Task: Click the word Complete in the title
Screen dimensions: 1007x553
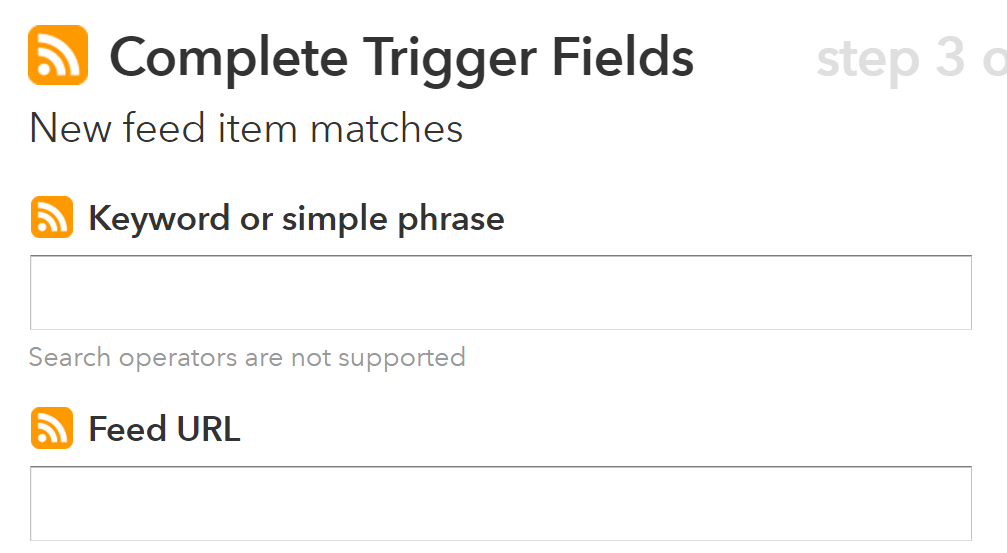Action: click(229, 59)
